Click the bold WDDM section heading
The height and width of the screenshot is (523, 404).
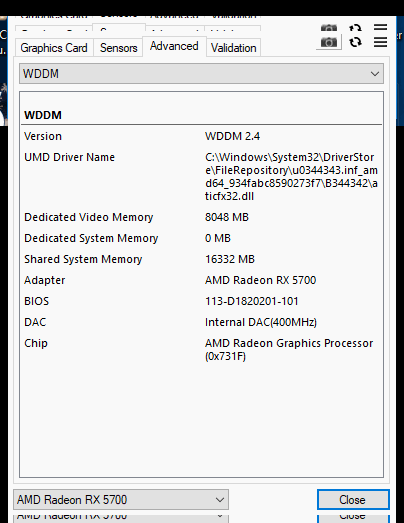43,115
